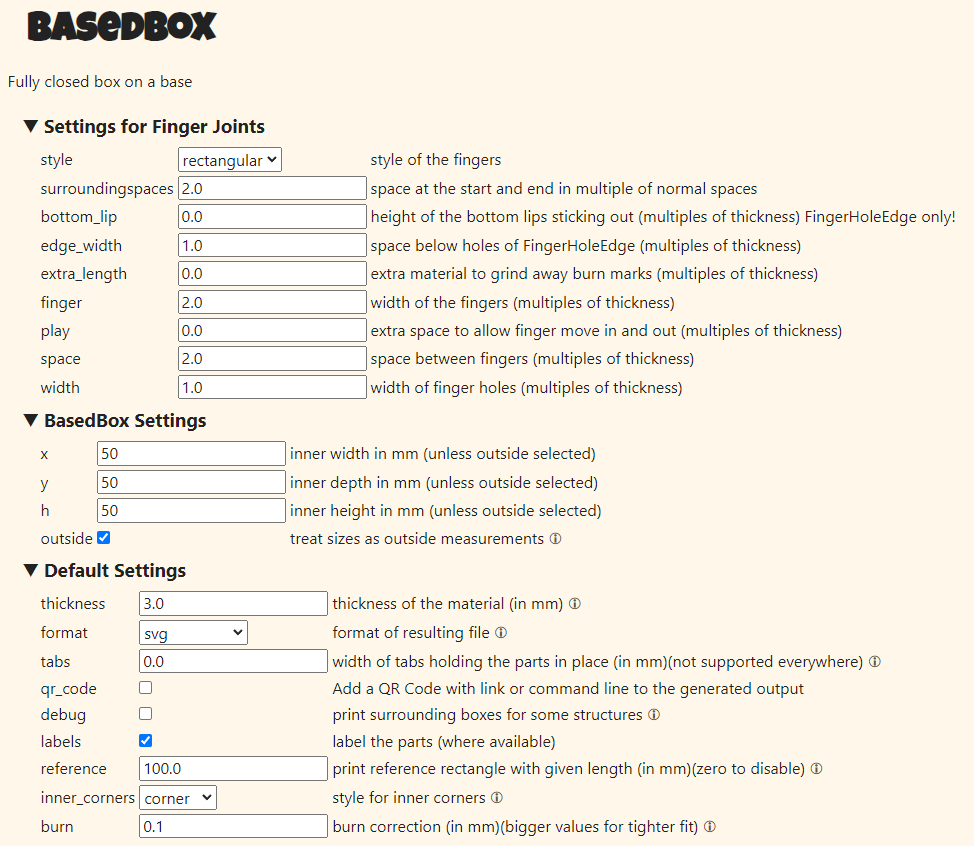Open info icon beside reference description
The image size is (974, 846).
pos(816,768)
